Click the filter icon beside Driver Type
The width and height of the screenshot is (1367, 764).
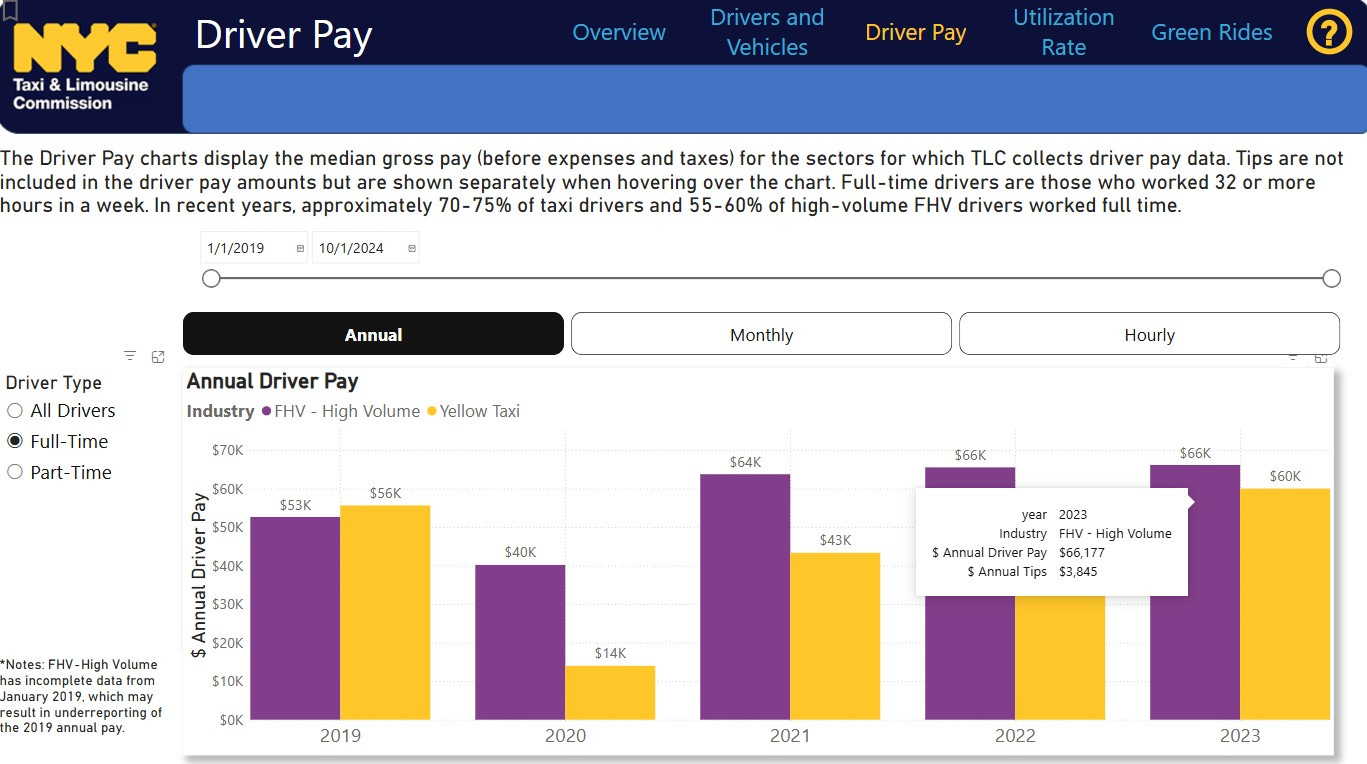pyautogui.click(x=129, y=355)
